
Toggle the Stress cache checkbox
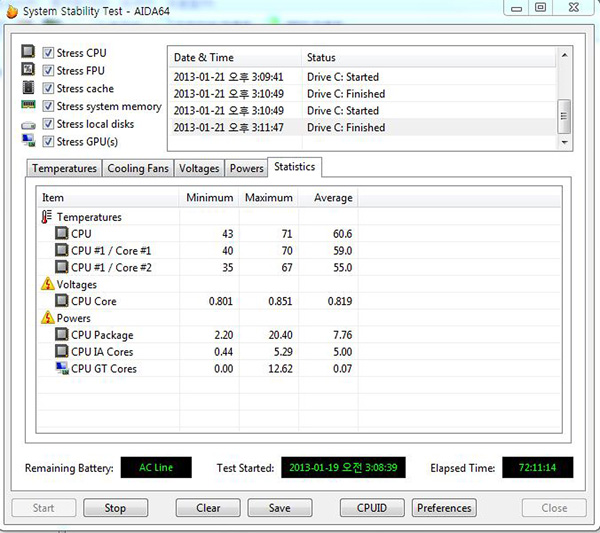point(48,88)
